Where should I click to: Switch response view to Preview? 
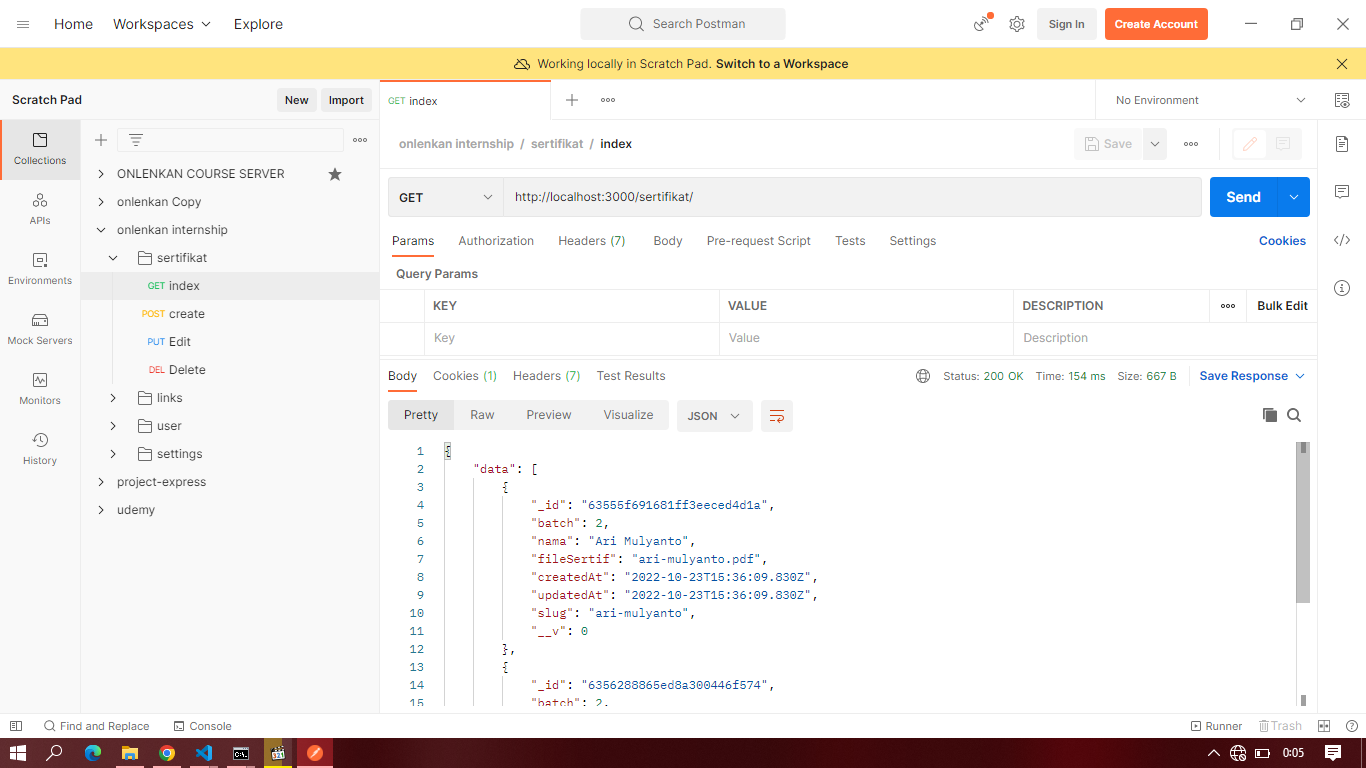click(x=549, y=415)
